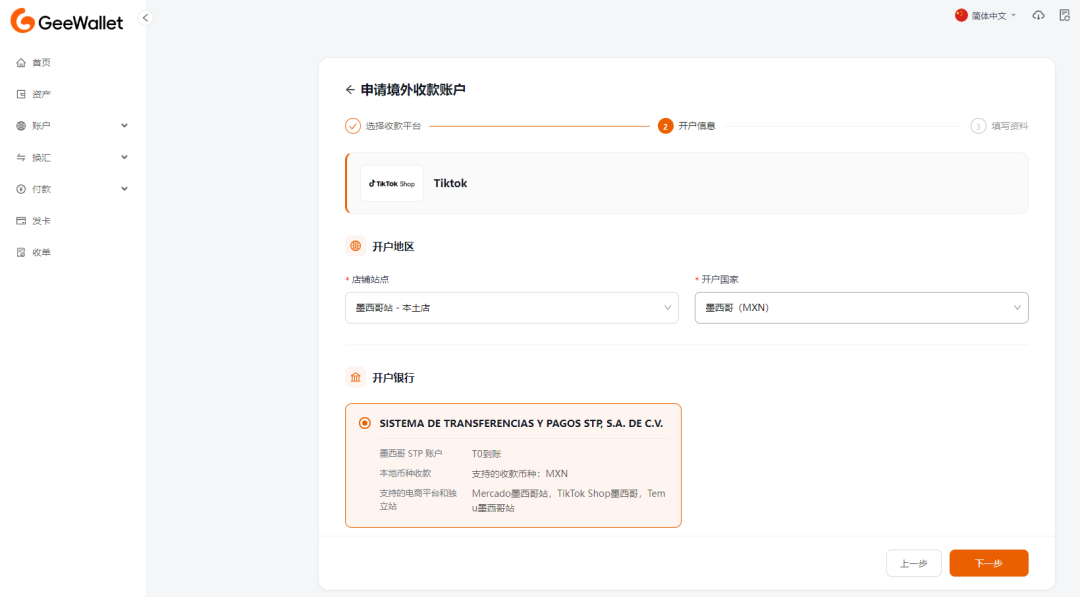
Task: Click the 选择收款平台 step label
Action: click(x=393, y=126)
